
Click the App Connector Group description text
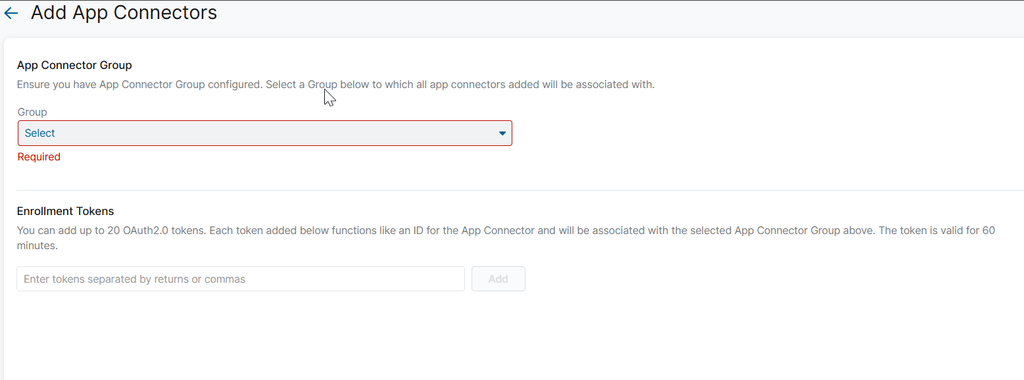tap(336, 85)
